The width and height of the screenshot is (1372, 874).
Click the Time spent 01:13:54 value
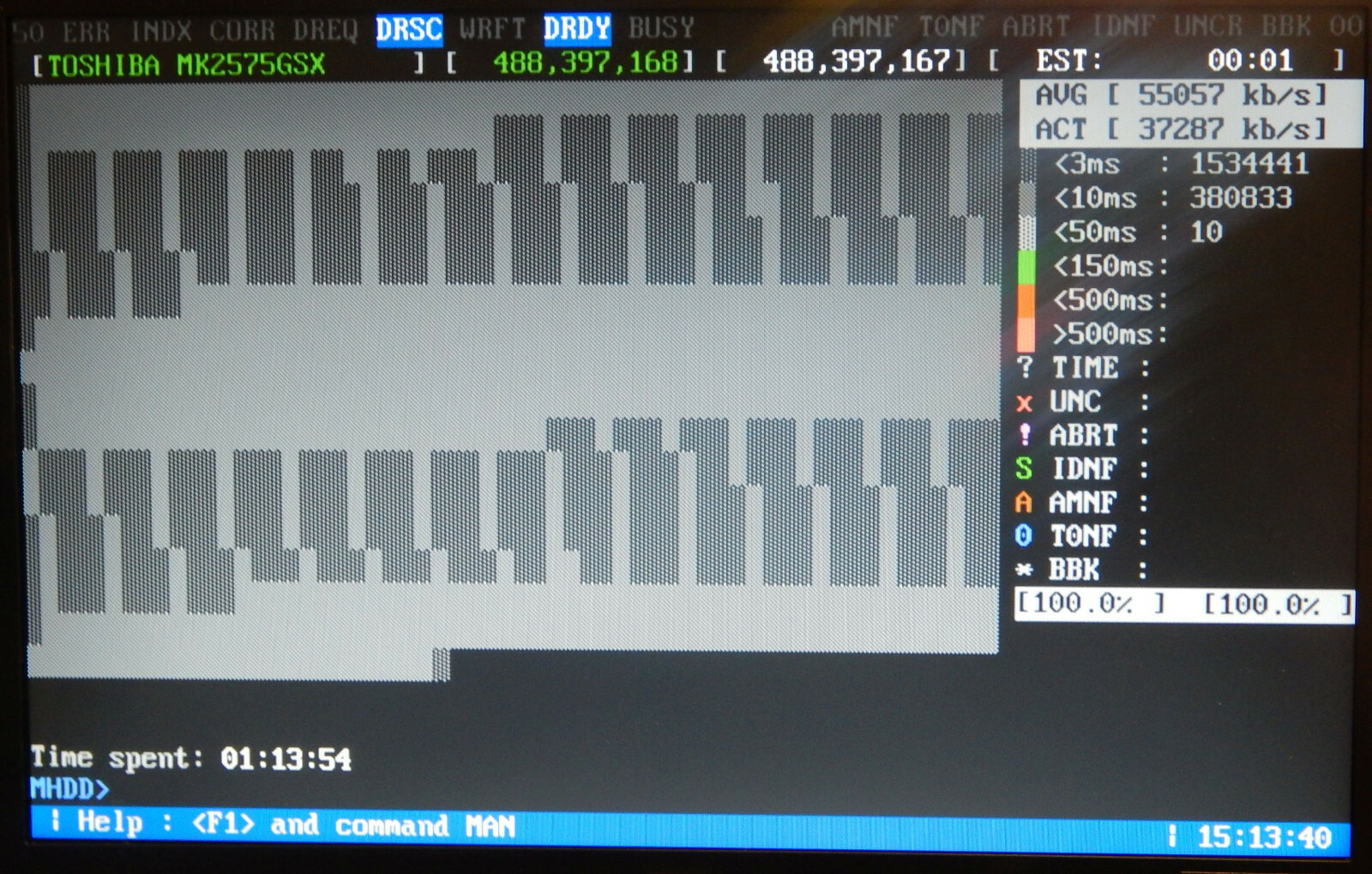(x=286, y=759)
